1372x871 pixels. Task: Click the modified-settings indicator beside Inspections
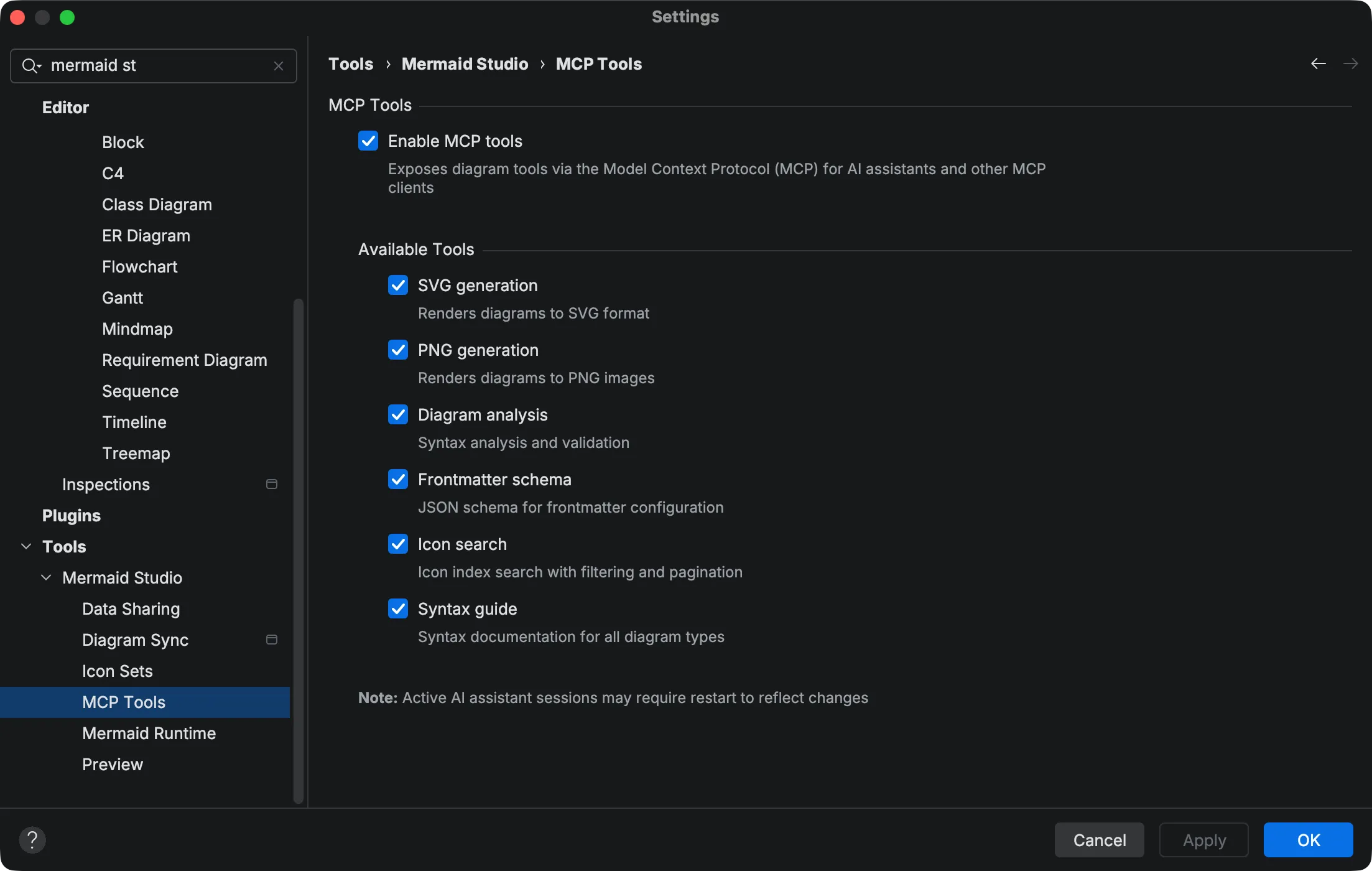click(272, 483)
